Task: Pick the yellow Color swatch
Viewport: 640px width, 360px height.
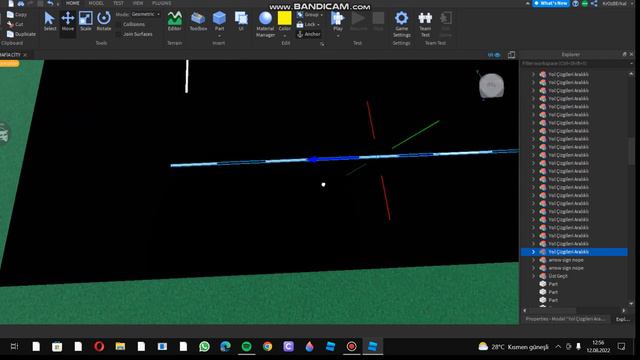Action: point(284,18)
